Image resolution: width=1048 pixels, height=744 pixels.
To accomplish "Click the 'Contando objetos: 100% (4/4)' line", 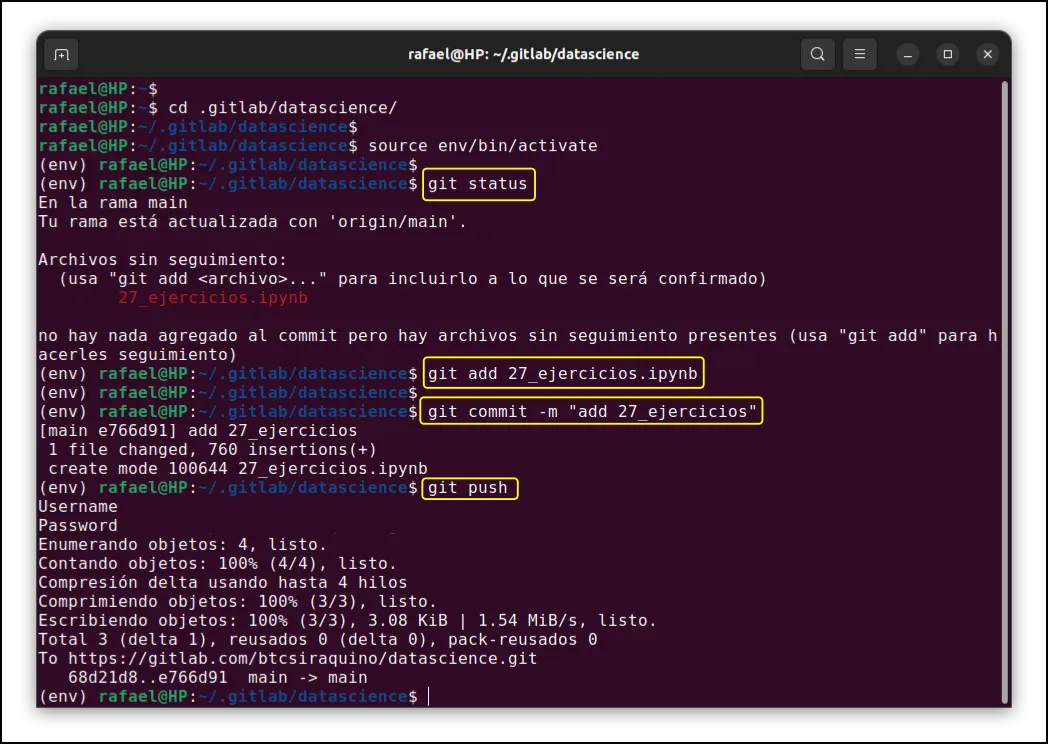I will pos(218,564).
